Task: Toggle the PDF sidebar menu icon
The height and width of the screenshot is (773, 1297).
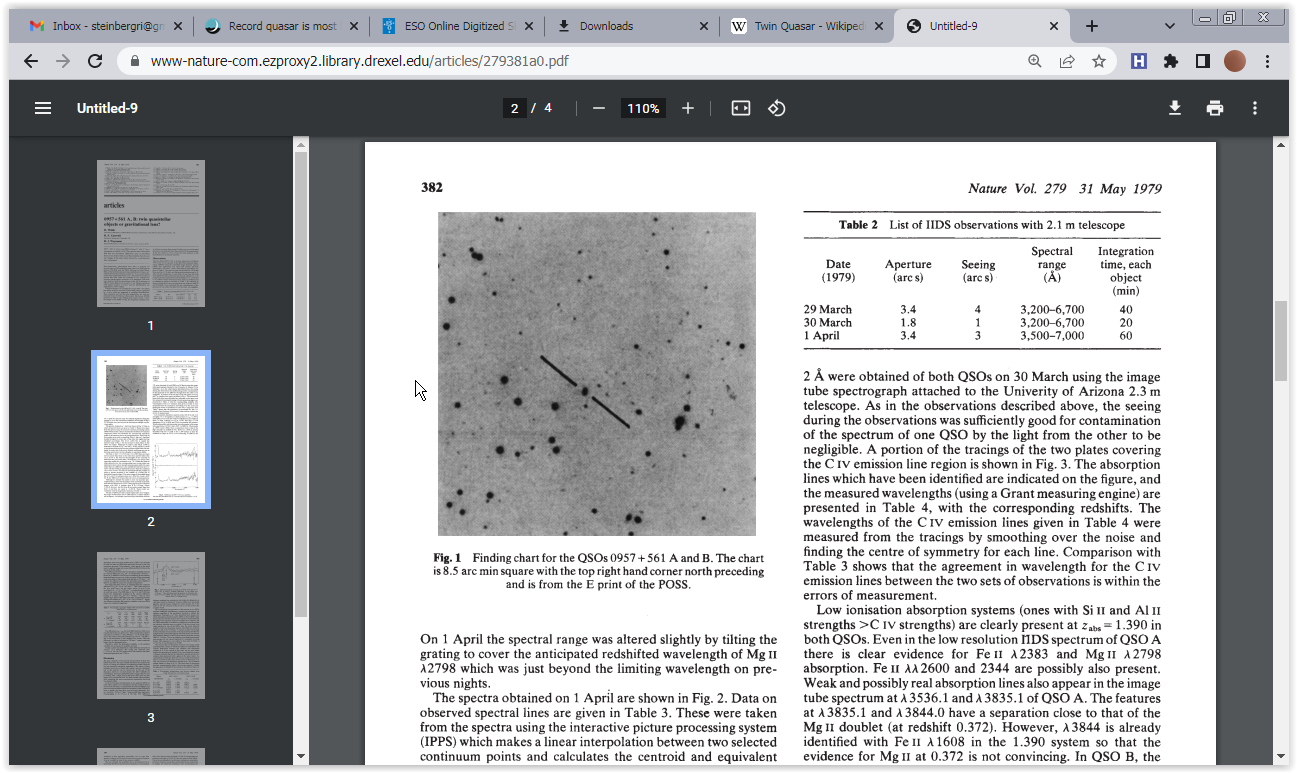Action: [x=43, y=108]
